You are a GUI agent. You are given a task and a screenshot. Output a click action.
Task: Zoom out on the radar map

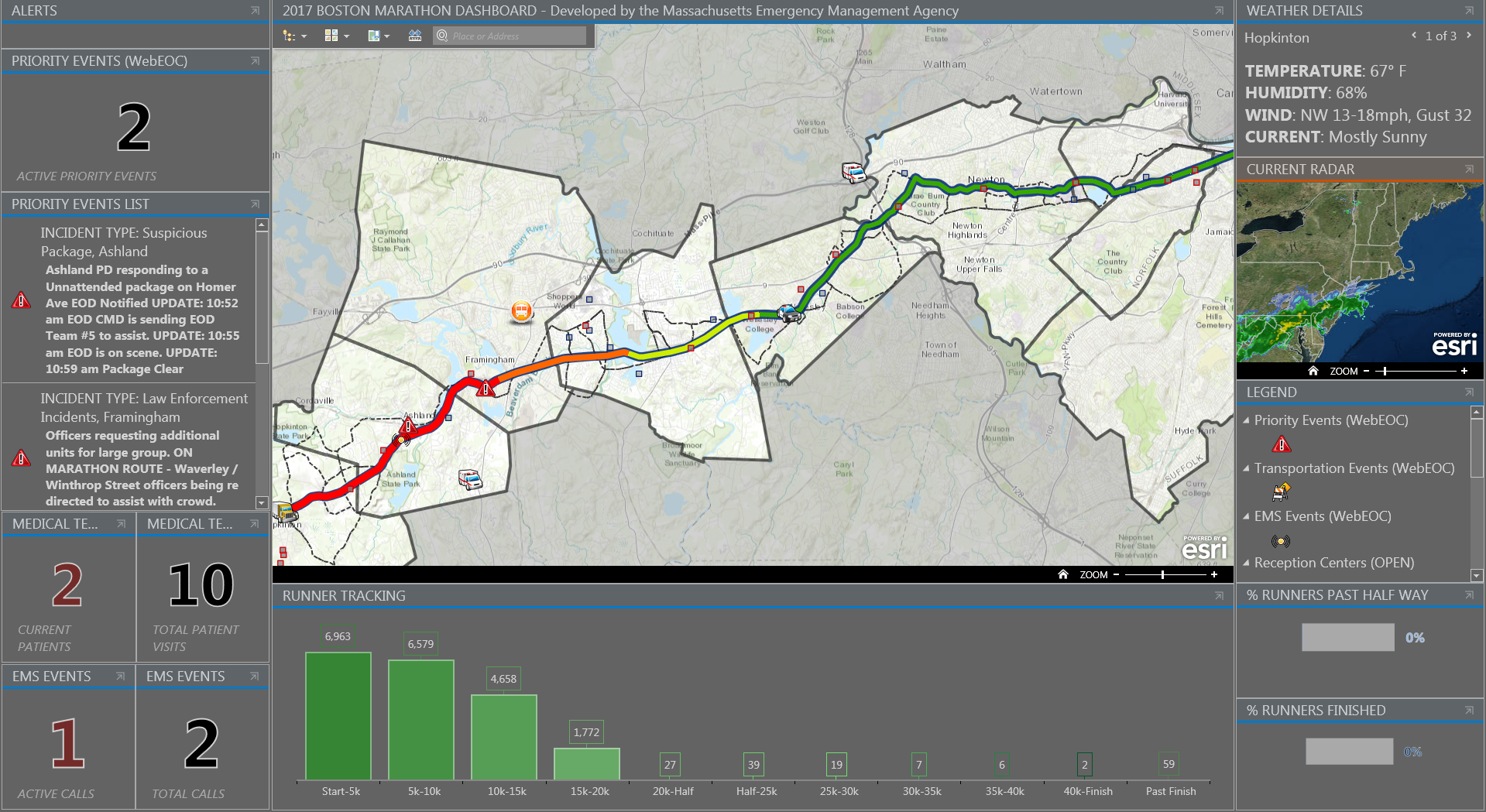pyautogui.click(x=1366, y=371)
